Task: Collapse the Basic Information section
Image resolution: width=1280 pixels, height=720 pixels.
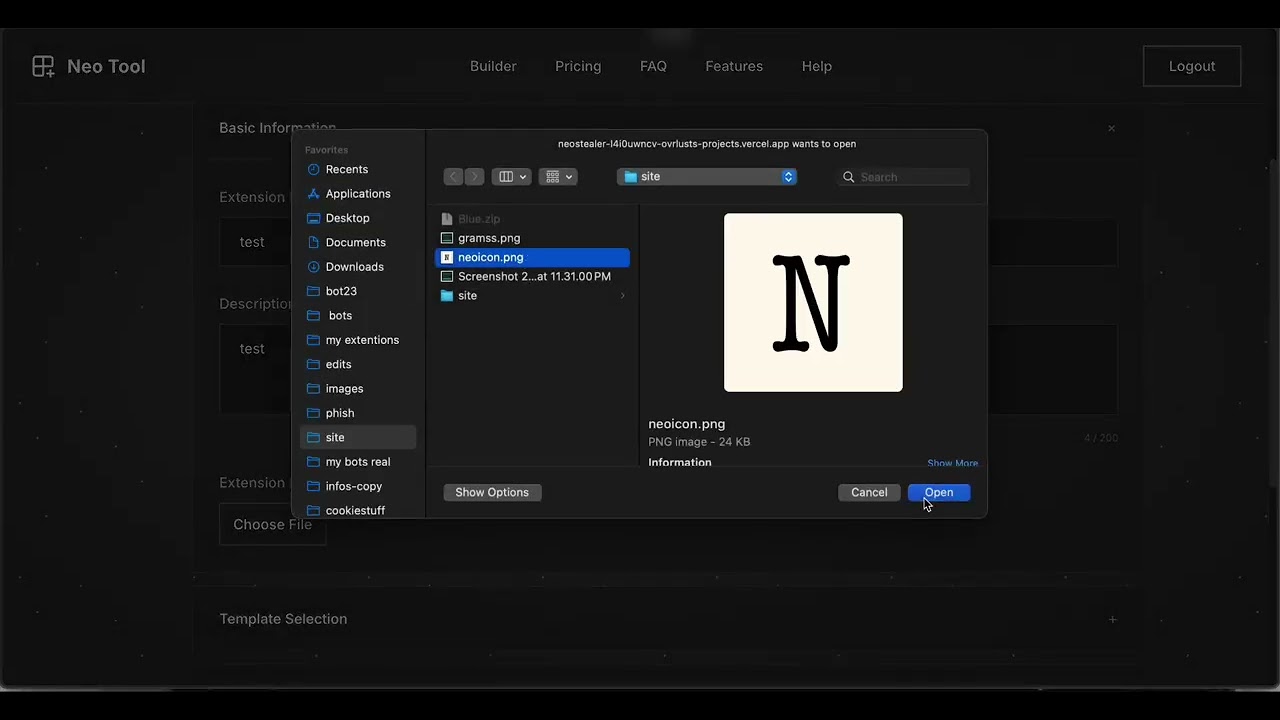Action: pos(1111,129)
